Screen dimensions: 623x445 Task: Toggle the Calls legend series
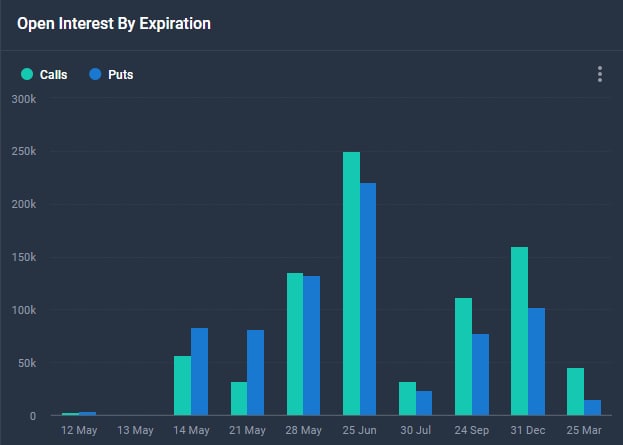click(x=53, y=75)
